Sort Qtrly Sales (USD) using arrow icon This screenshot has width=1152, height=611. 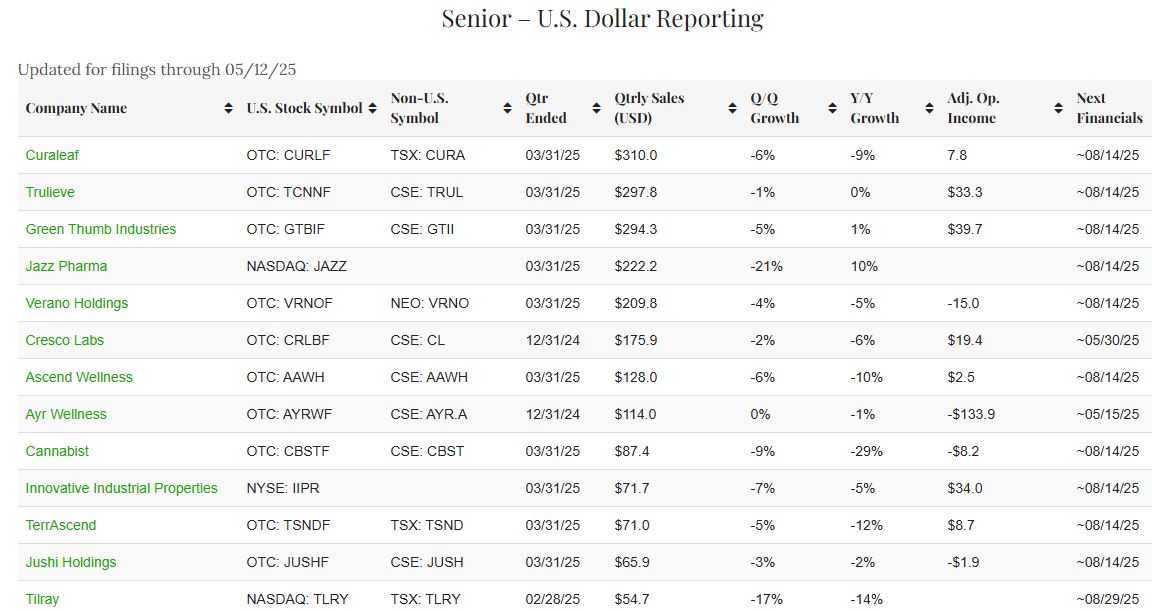pyautogui.click(x=732, y=108)
